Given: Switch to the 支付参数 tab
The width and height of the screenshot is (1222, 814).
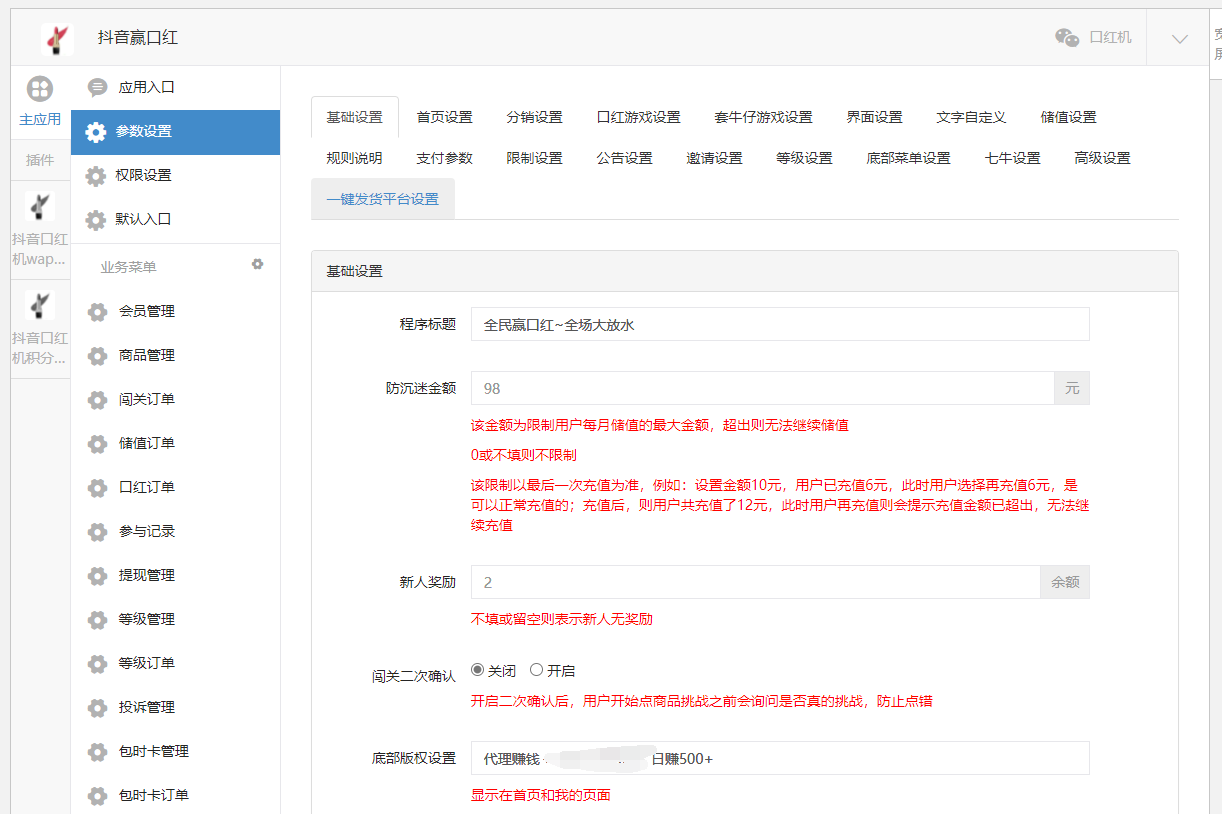Looking at the screenshot, I should pos(444,157).
